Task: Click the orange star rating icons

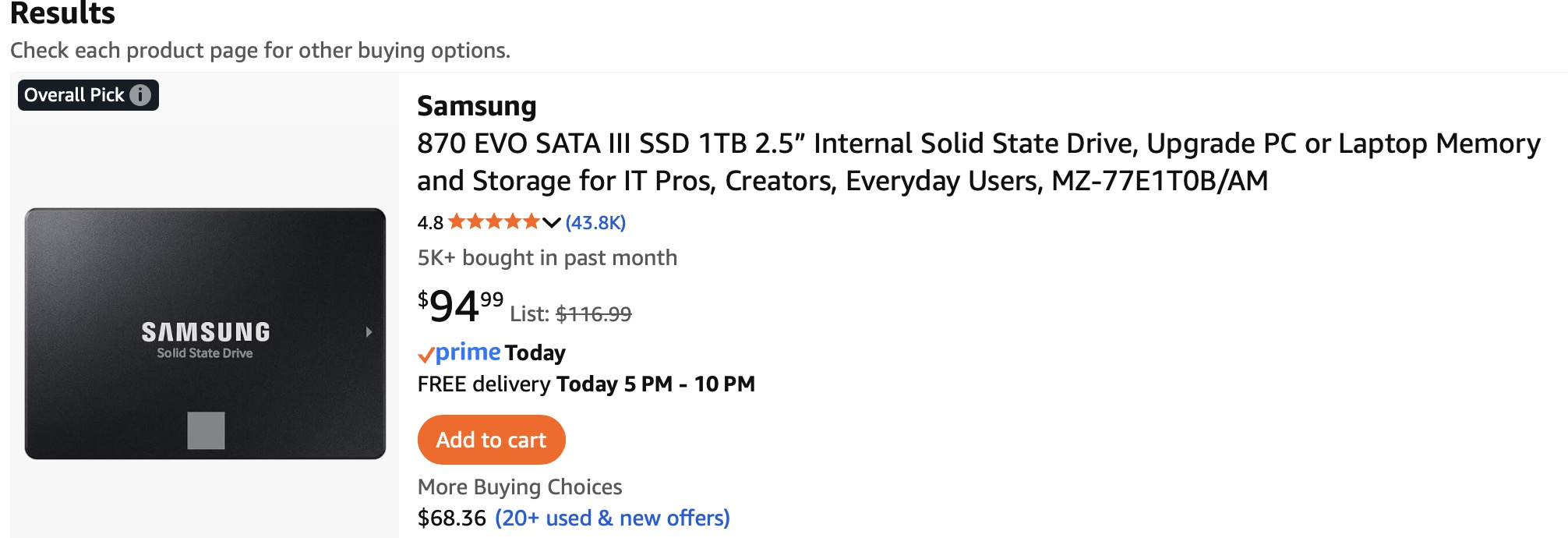Action: 493,222
